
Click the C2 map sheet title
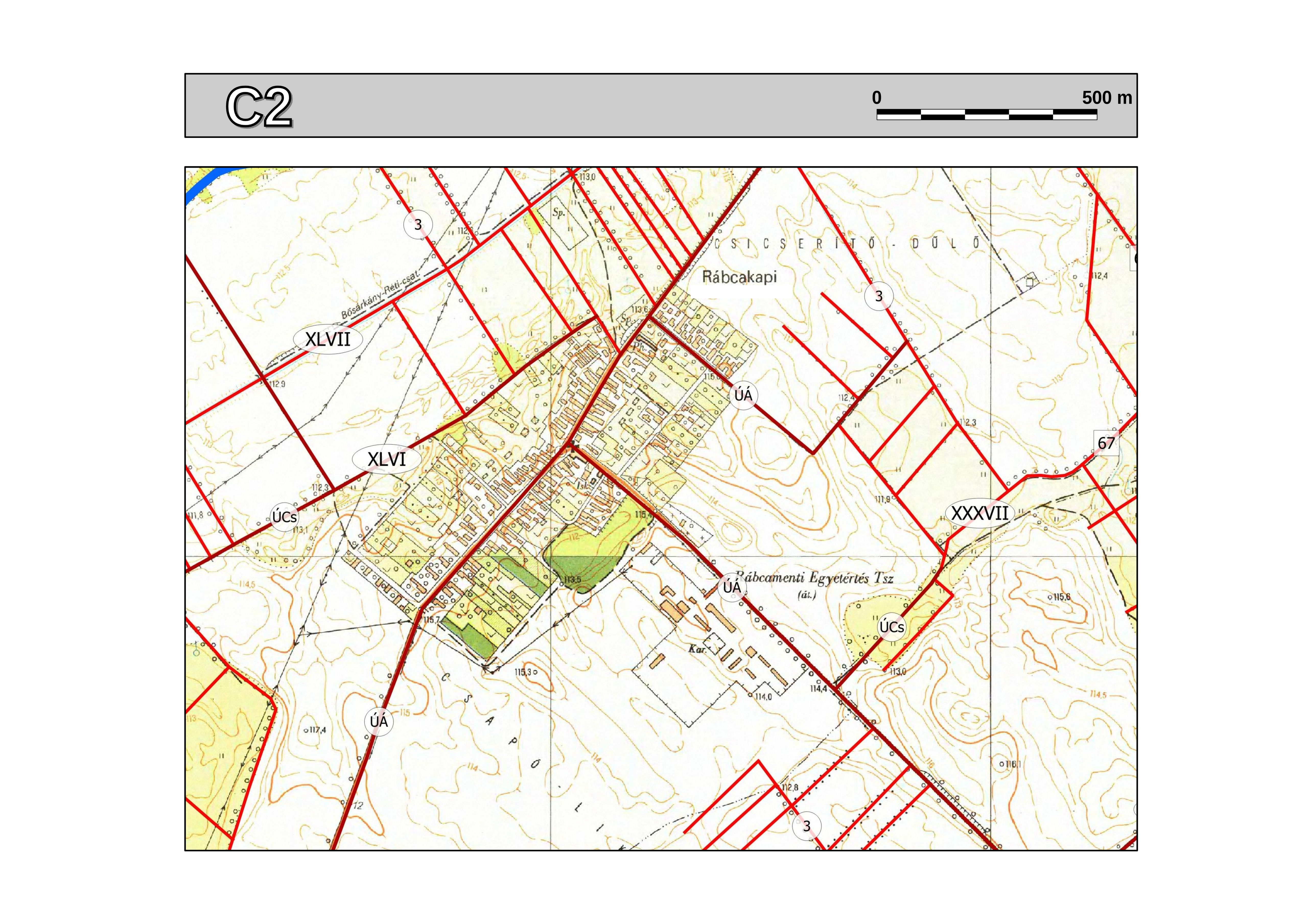click(259, 106)
